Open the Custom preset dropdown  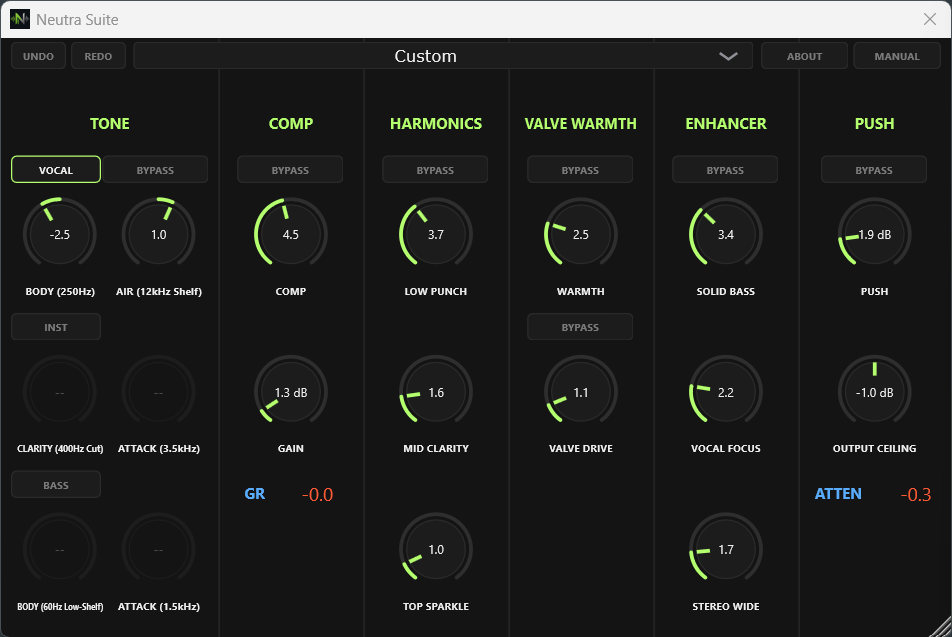pyautogui.click(x=443, y=56)
